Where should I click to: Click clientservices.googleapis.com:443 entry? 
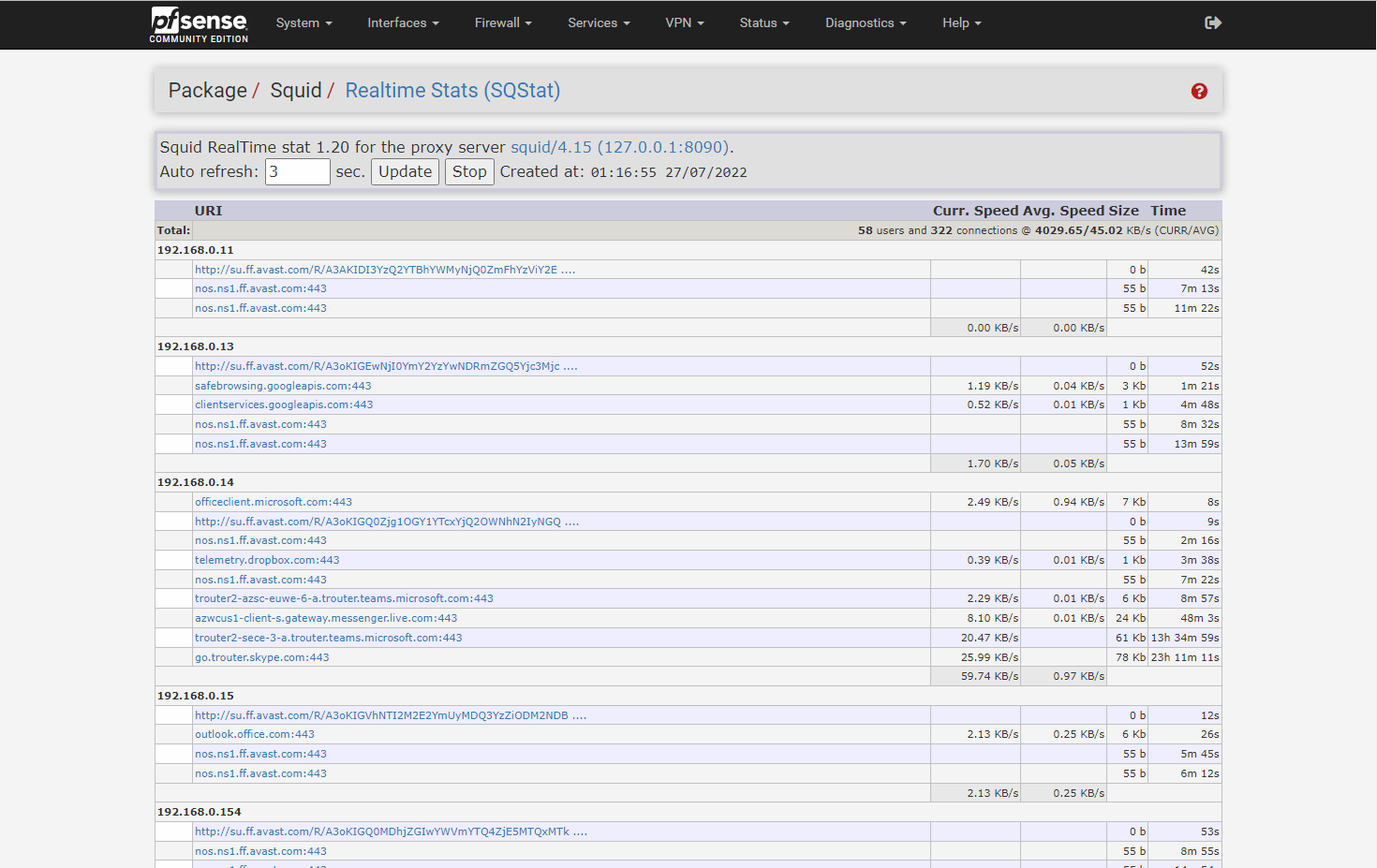[x=284, y=405]
